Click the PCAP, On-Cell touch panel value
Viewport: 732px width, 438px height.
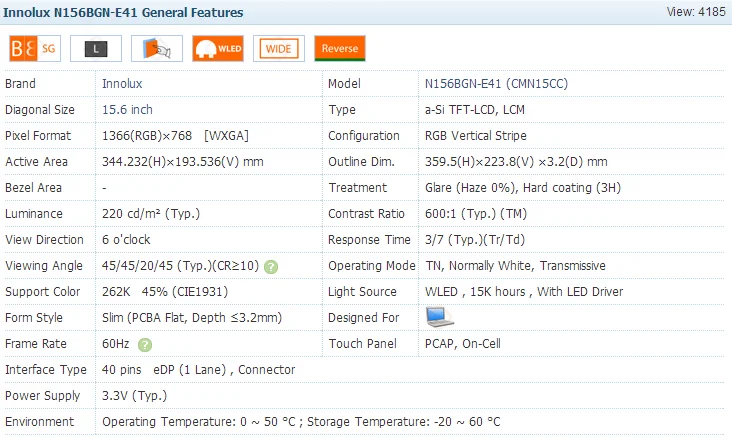(463, 344)
